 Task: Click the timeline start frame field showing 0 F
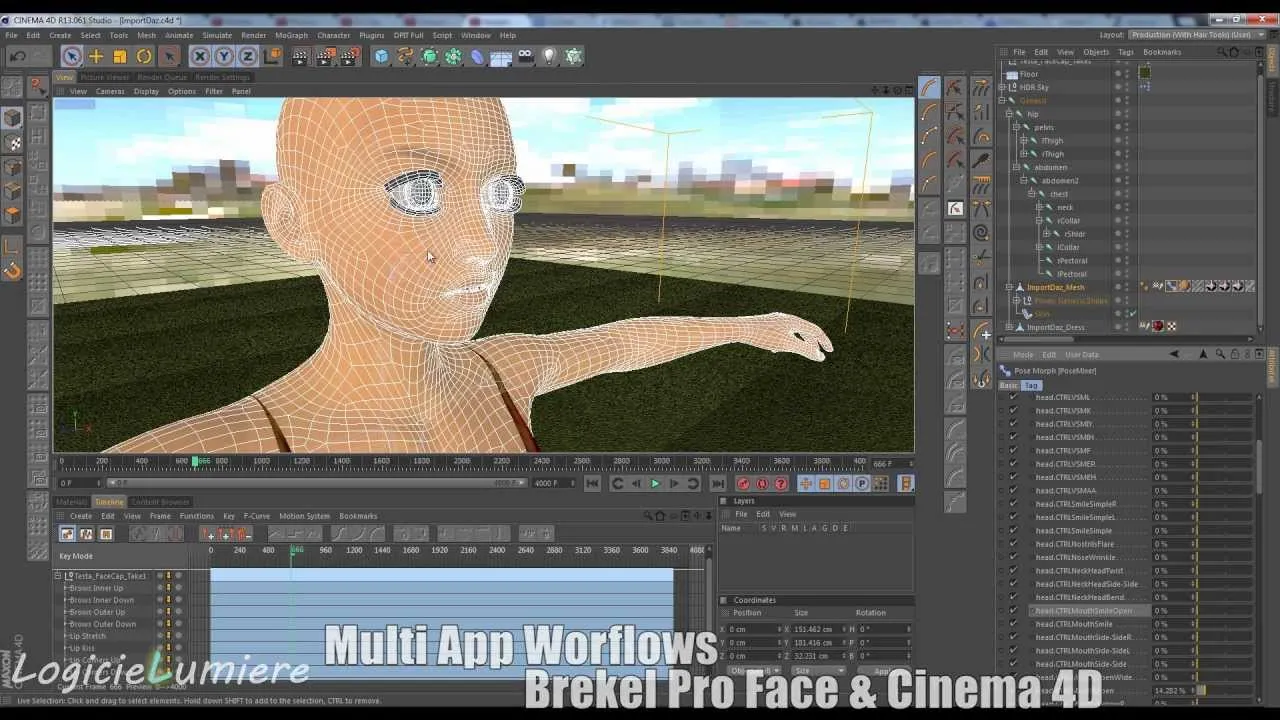[x=80, y=483]
